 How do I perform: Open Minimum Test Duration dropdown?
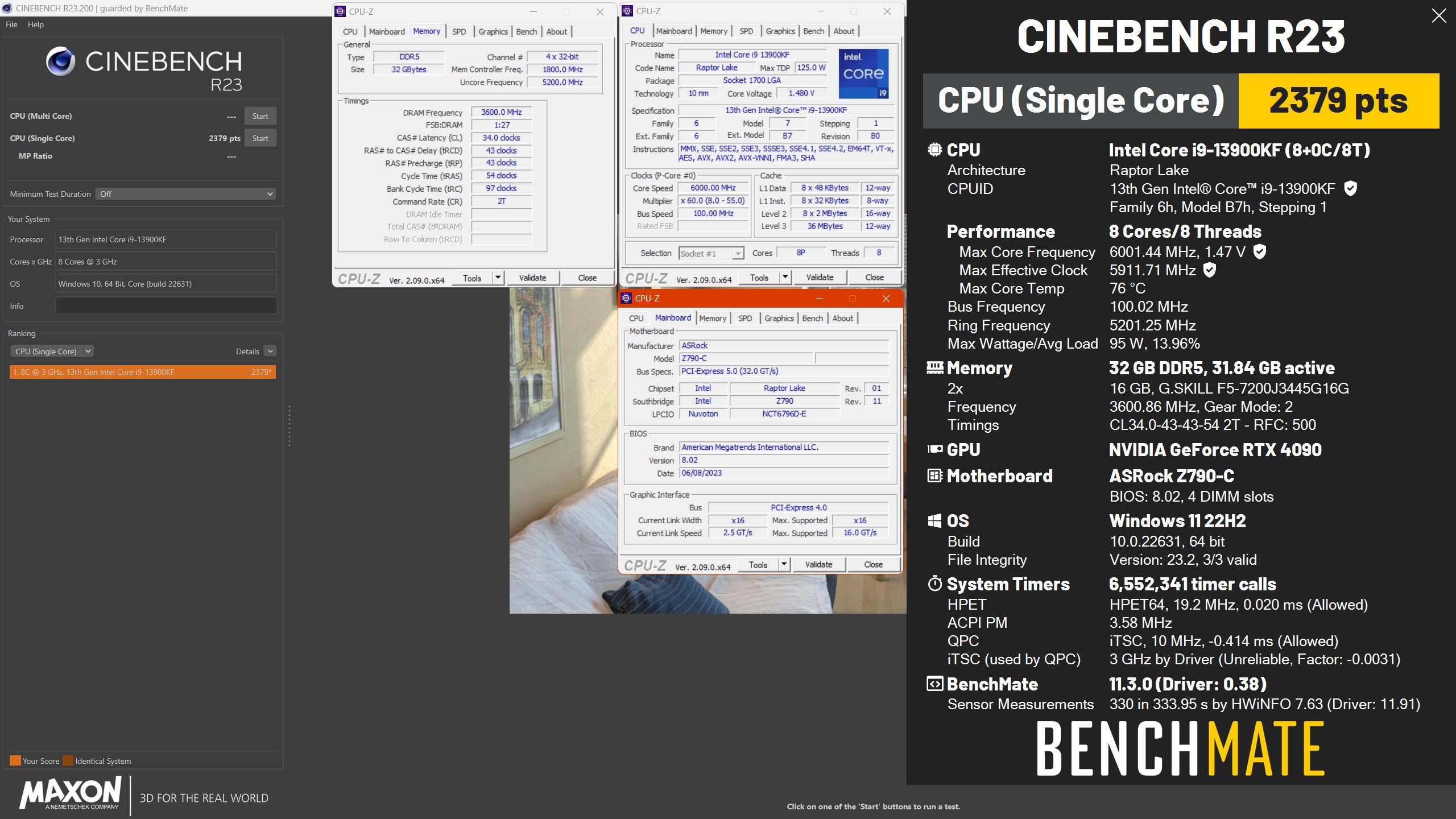coord(185,194)
